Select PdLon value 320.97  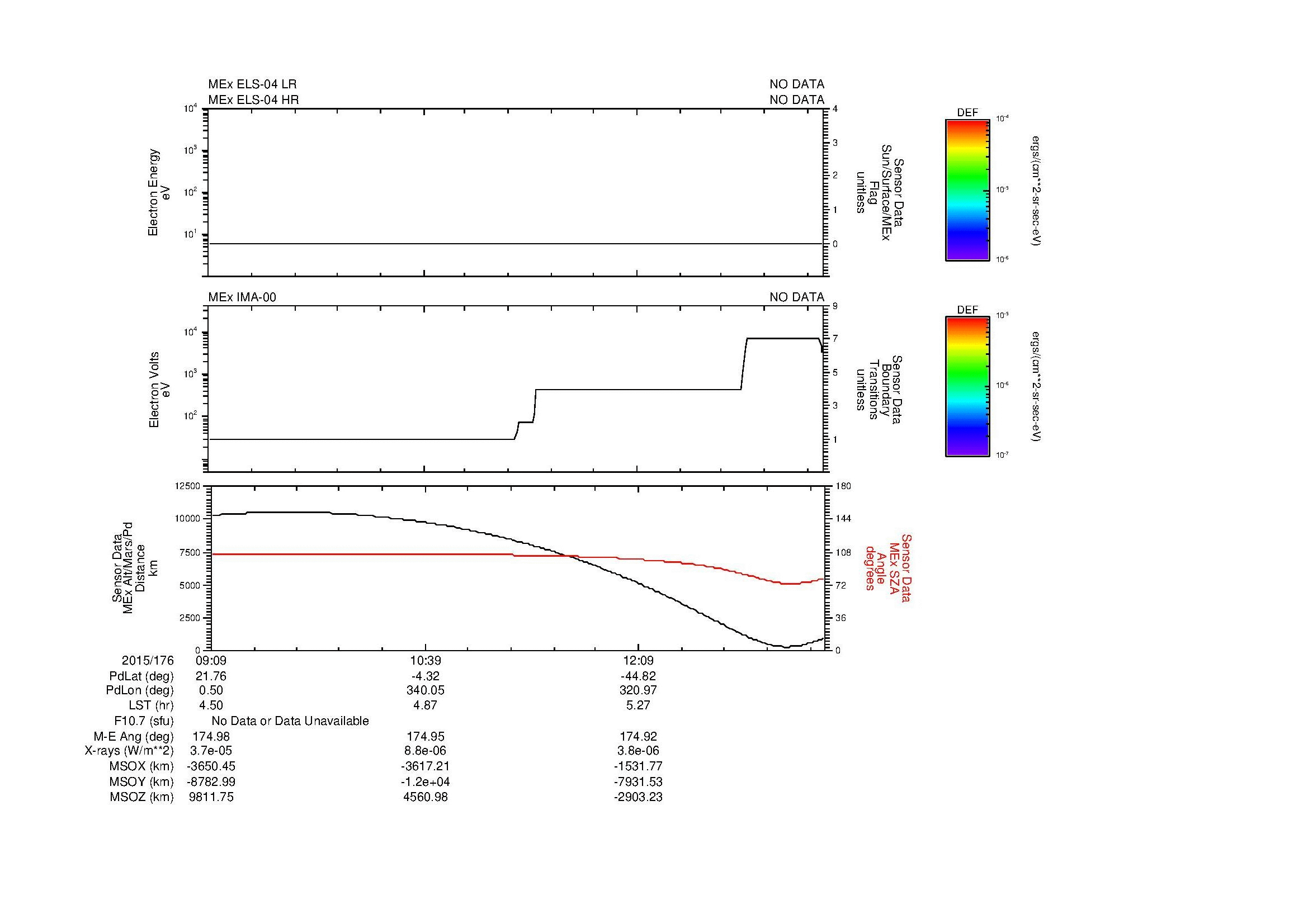tap(638, 690)
